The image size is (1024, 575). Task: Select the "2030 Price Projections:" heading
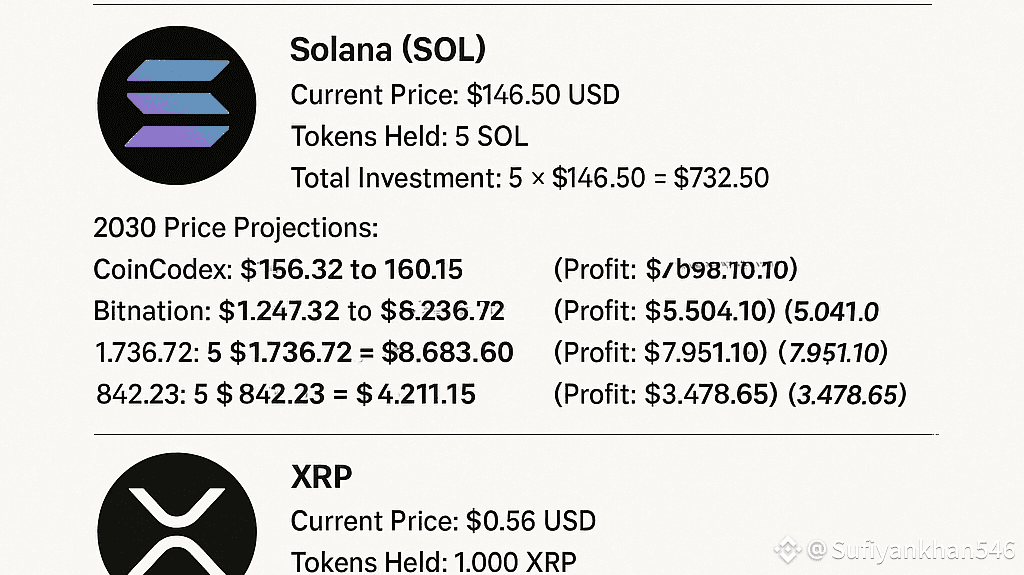[x=236, y=228]
